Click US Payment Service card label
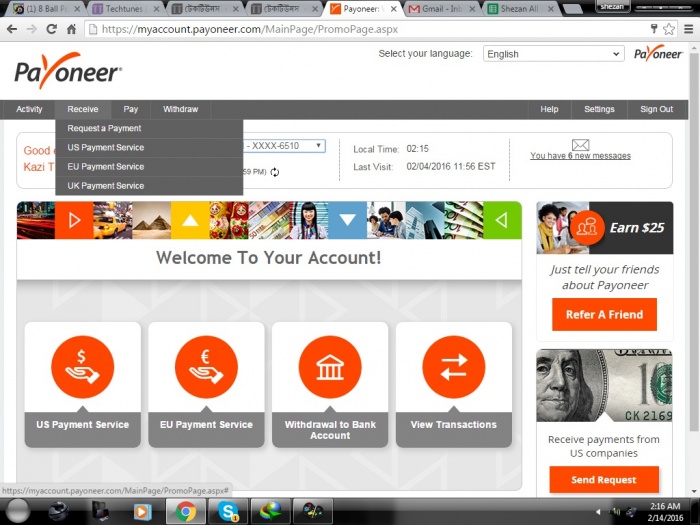Viewport: 700px width, 525px height. [83, 425]
